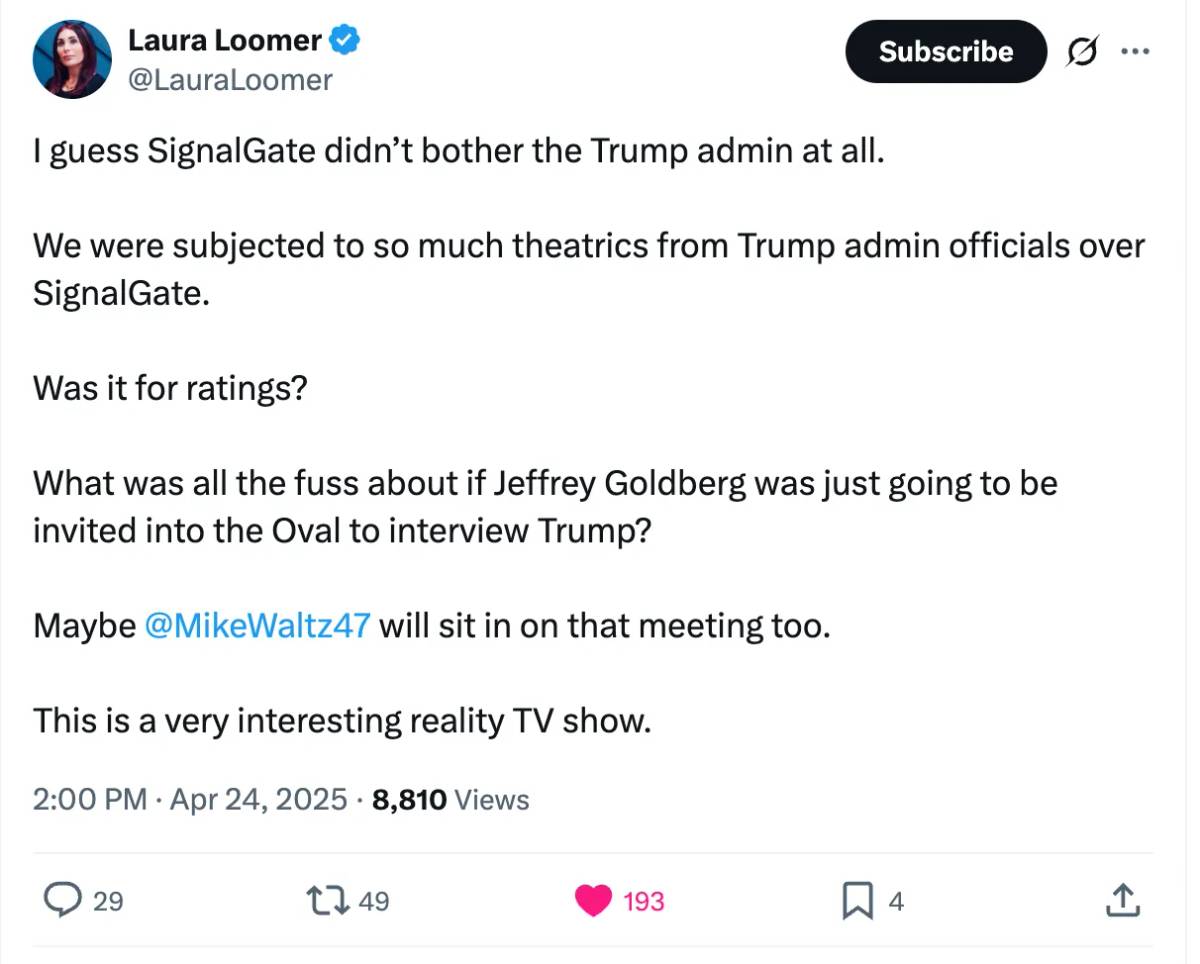This screenshot has width=1200, height=964.
Task: Open the share upload-arrow icon
Action: point(1121,901)
